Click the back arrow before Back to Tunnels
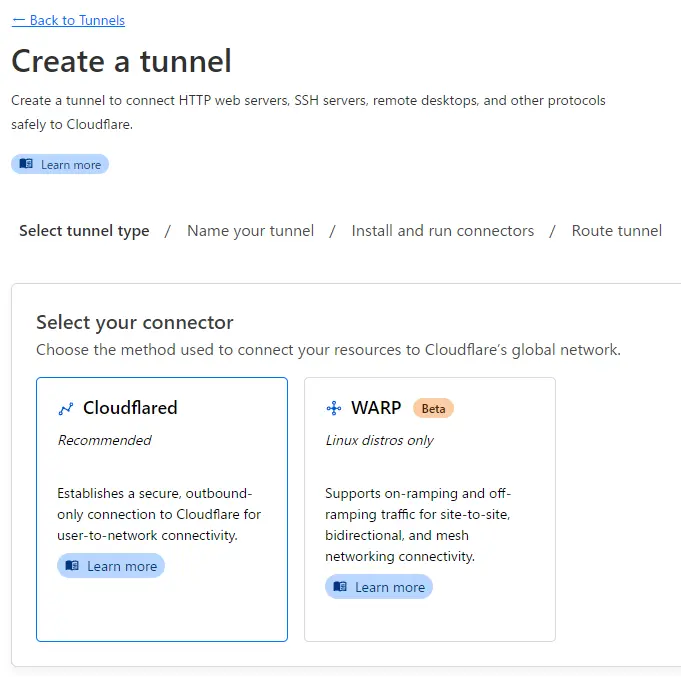681x677 pixels. coord(18,20)
